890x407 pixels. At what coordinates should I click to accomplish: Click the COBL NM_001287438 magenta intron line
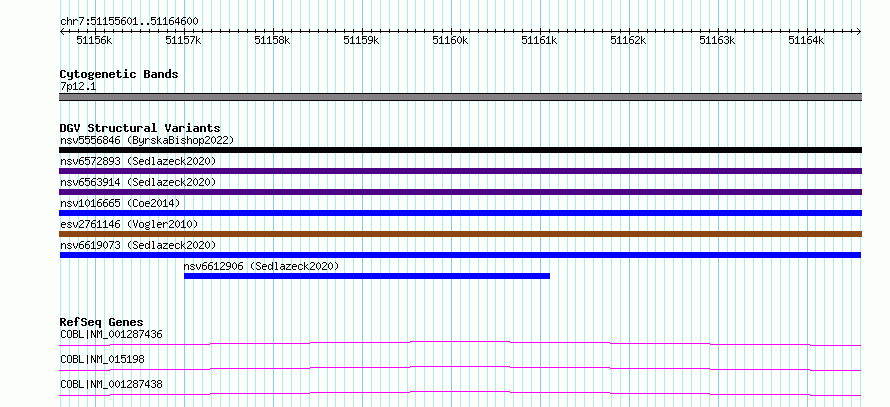coord(460,393)
